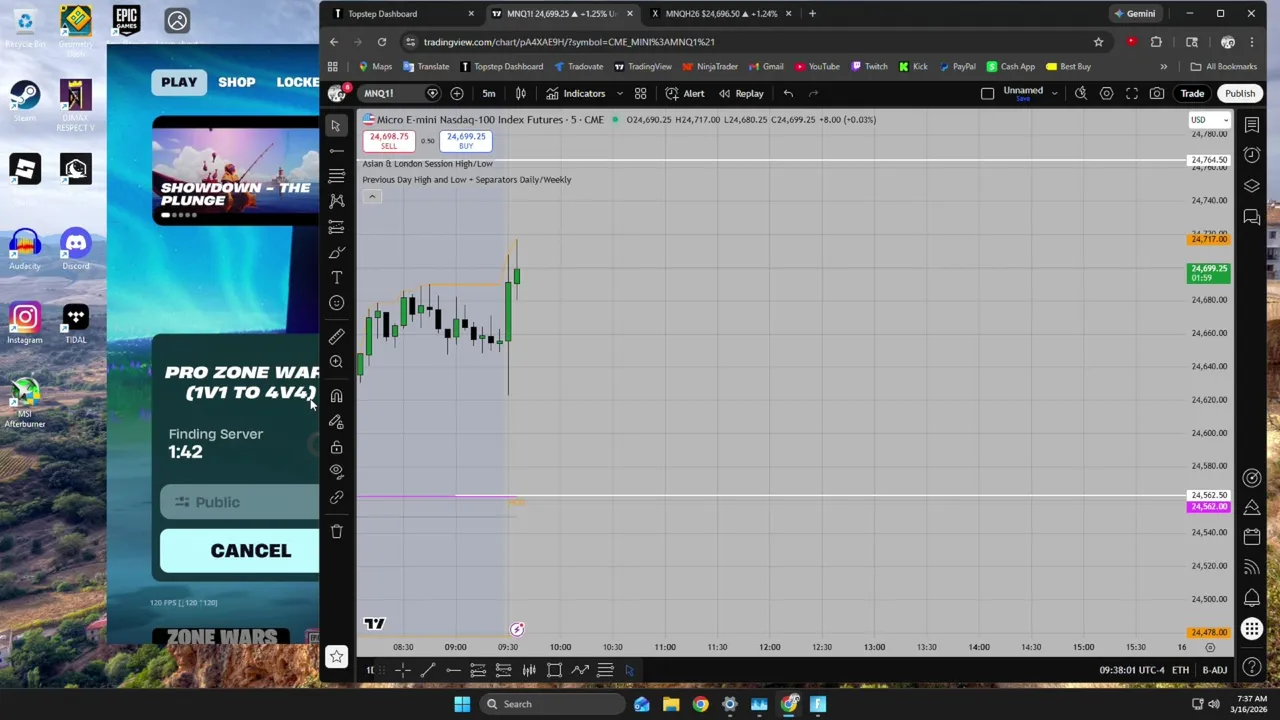Open the layout setup square icon
This screenshot has height=720, width=1280.
987,93
